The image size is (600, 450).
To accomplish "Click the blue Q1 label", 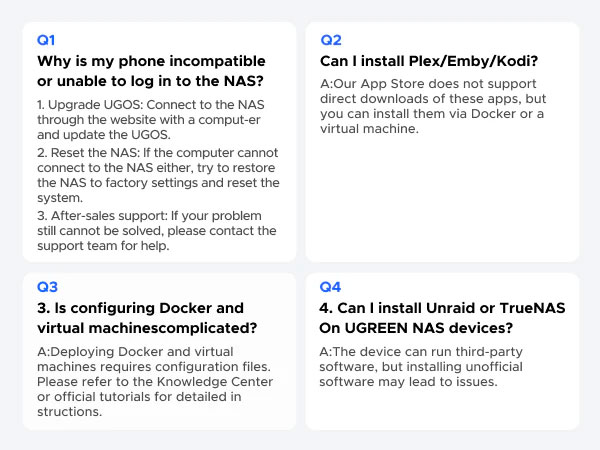I will pyautogui.click(x=46, y=40).
